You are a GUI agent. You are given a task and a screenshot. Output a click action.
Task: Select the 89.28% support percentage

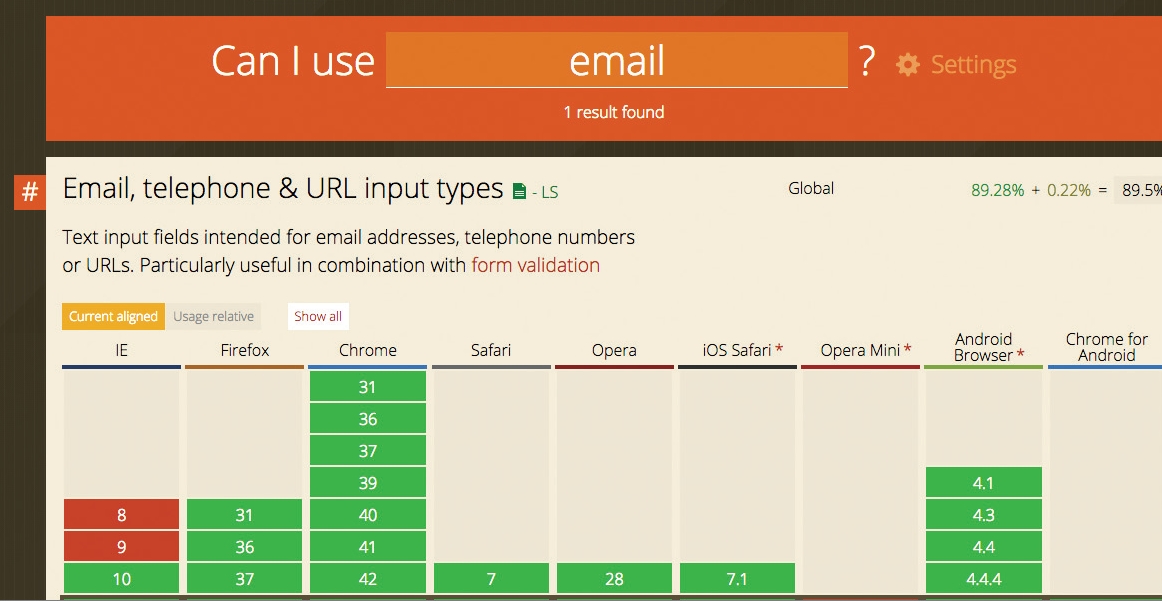point(997,191)
